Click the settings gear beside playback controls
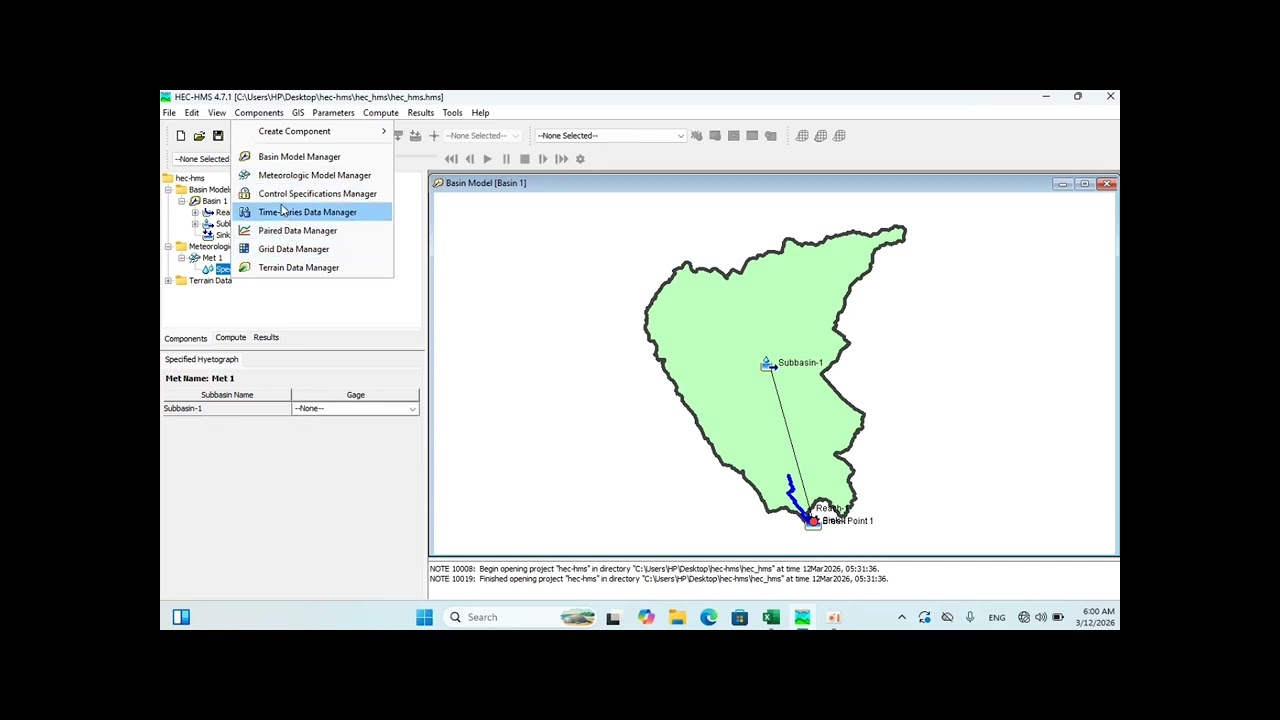This screenshot has width=1280, height=720. (x=580, y=159)
